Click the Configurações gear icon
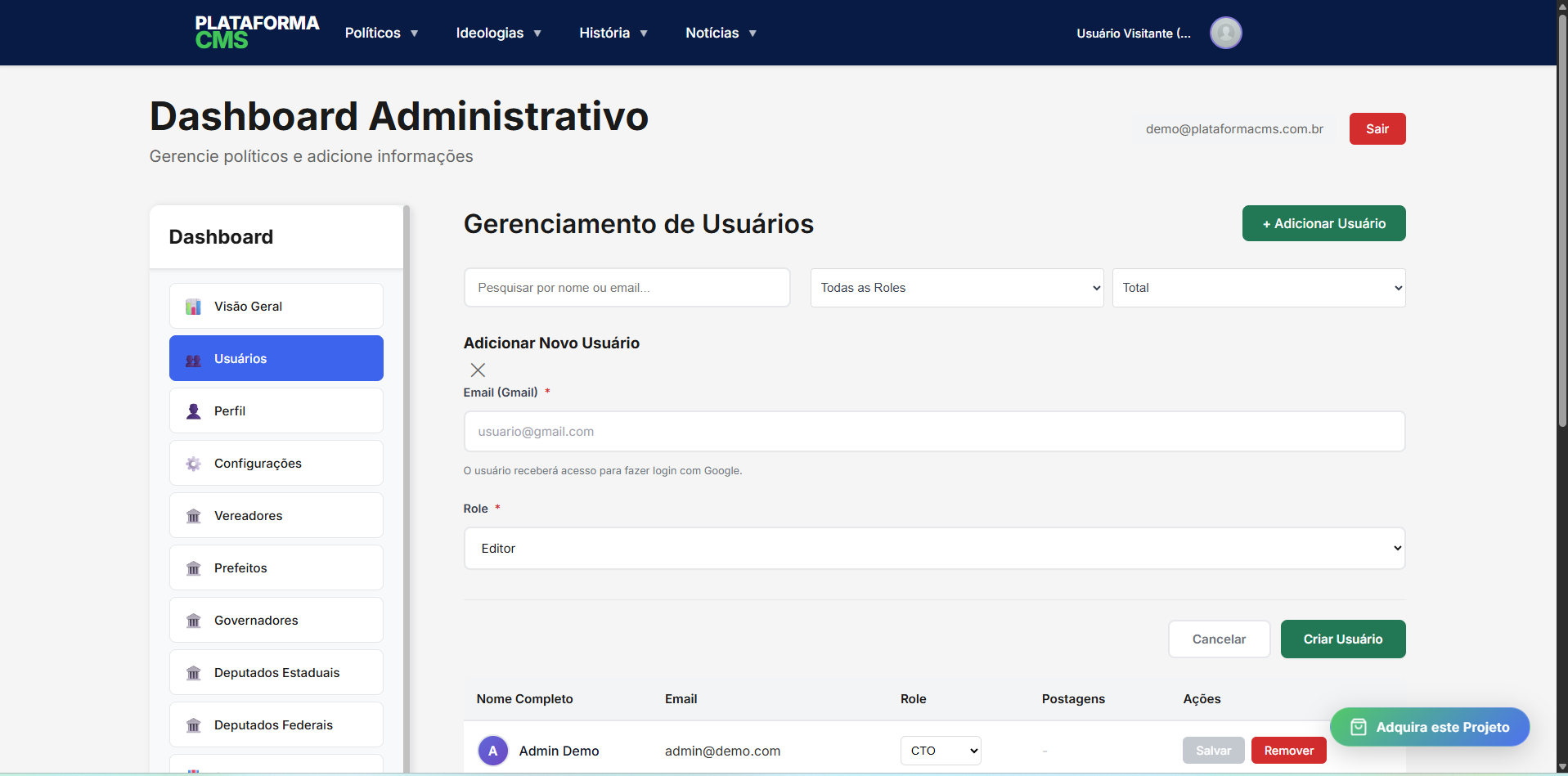 click(x=193, y=464)
